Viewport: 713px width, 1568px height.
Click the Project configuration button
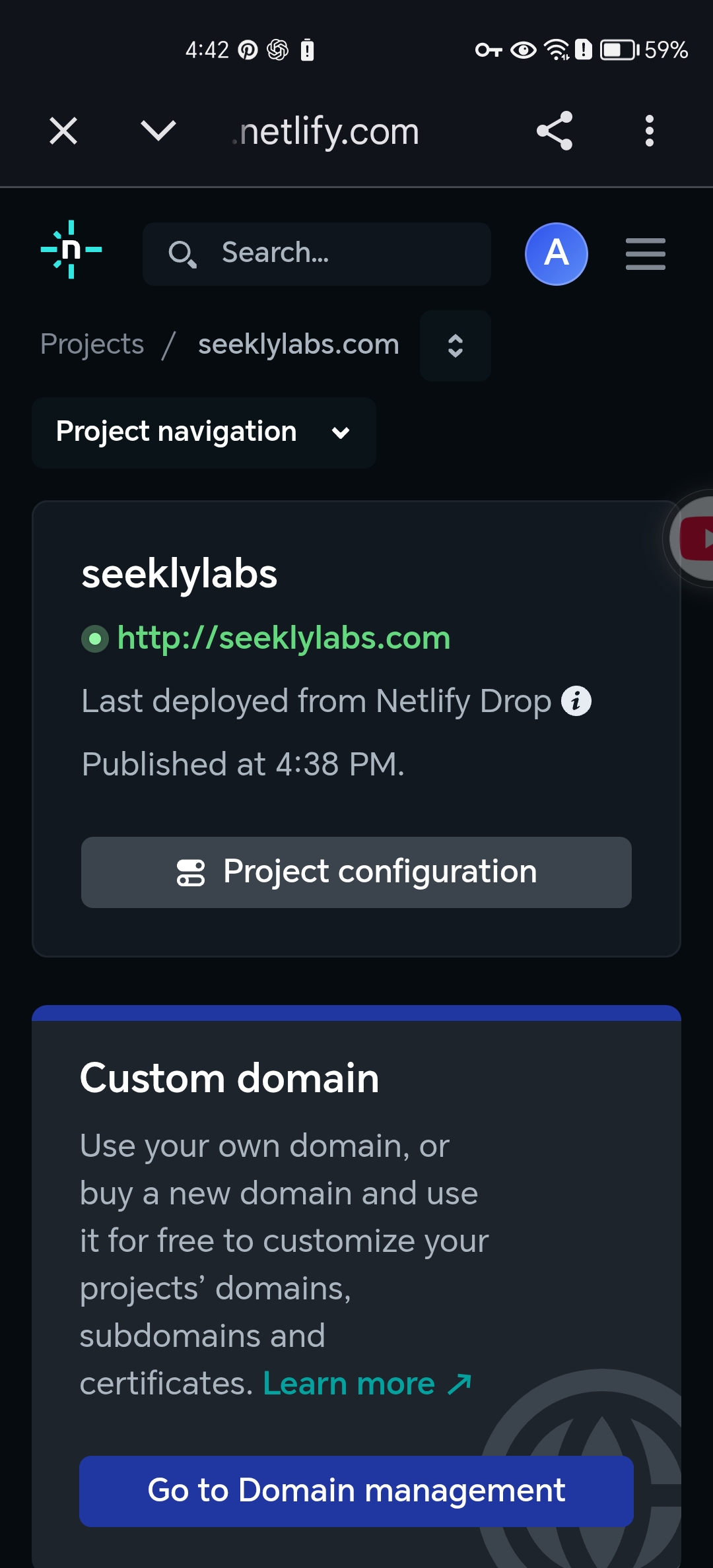(356, 872)
